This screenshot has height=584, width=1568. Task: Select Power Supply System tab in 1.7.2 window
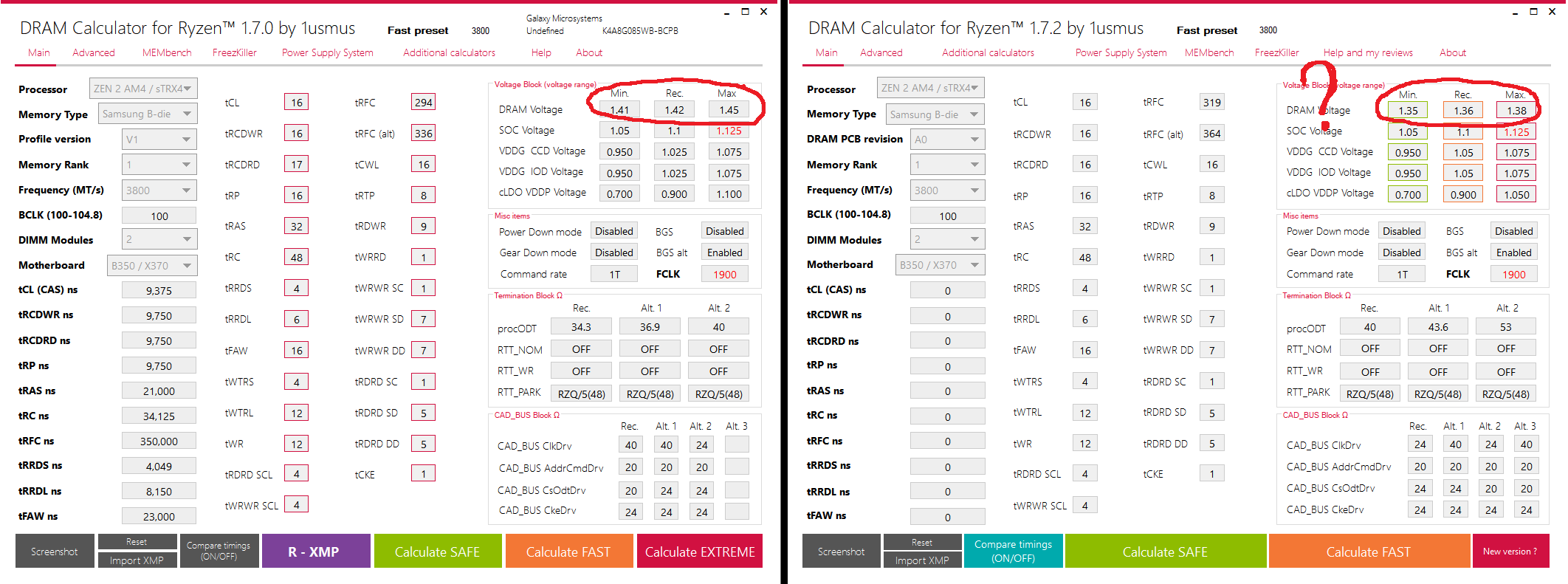click(x=1121, y=52)
